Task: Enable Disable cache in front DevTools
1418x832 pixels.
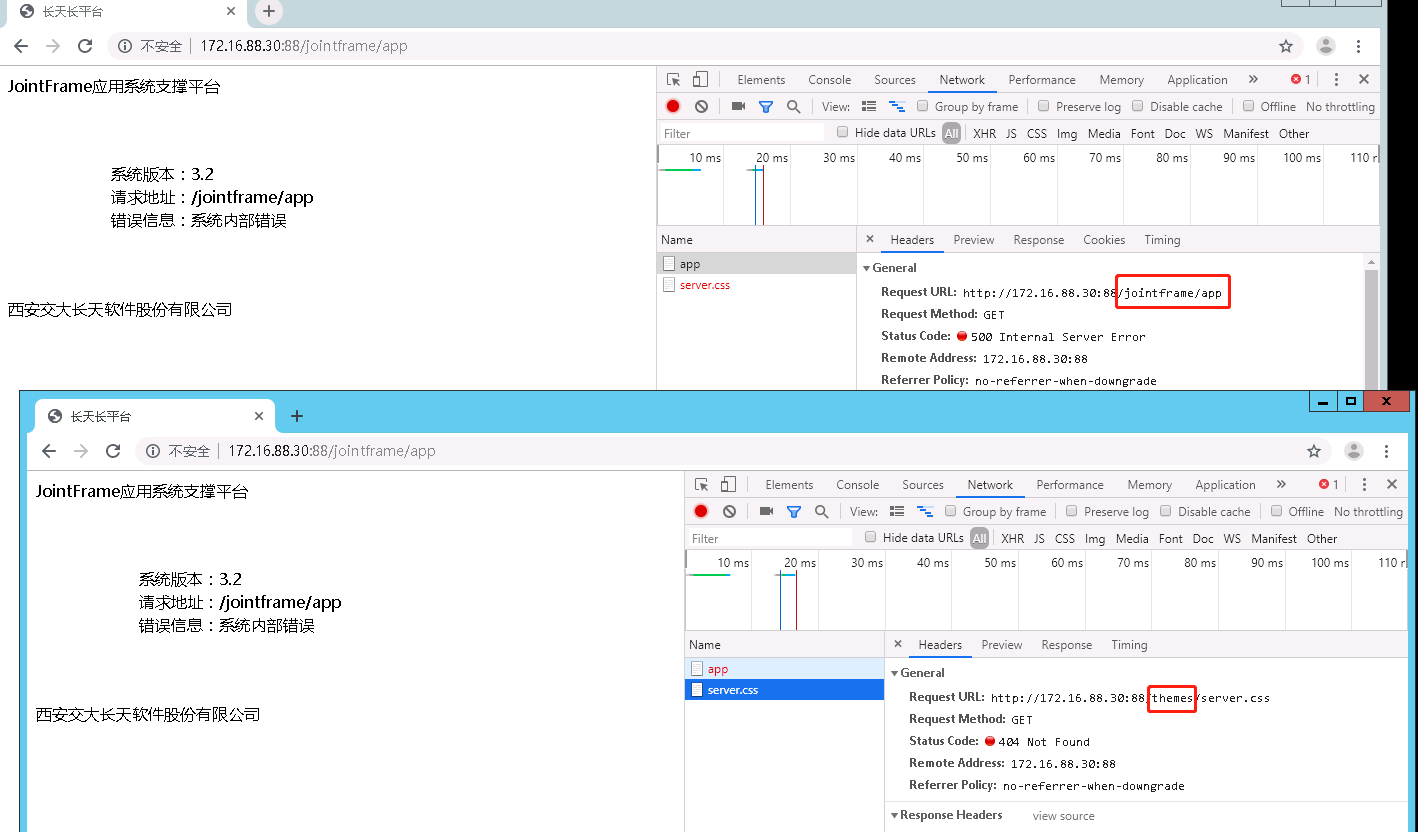Action: [x=1165, y=511]
